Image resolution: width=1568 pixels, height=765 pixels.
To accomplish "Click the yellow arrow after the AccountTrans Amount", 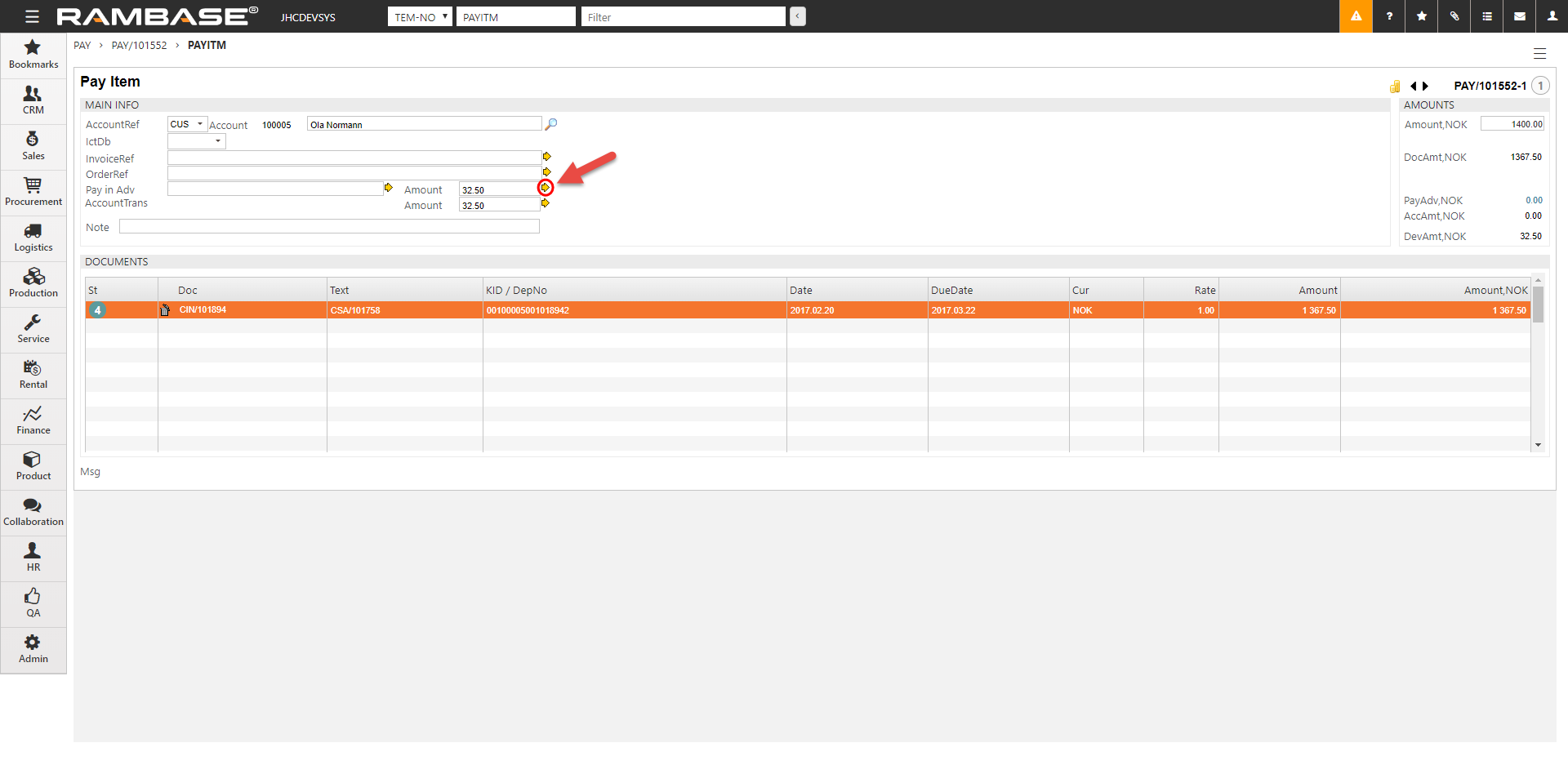I will (546, 203).
